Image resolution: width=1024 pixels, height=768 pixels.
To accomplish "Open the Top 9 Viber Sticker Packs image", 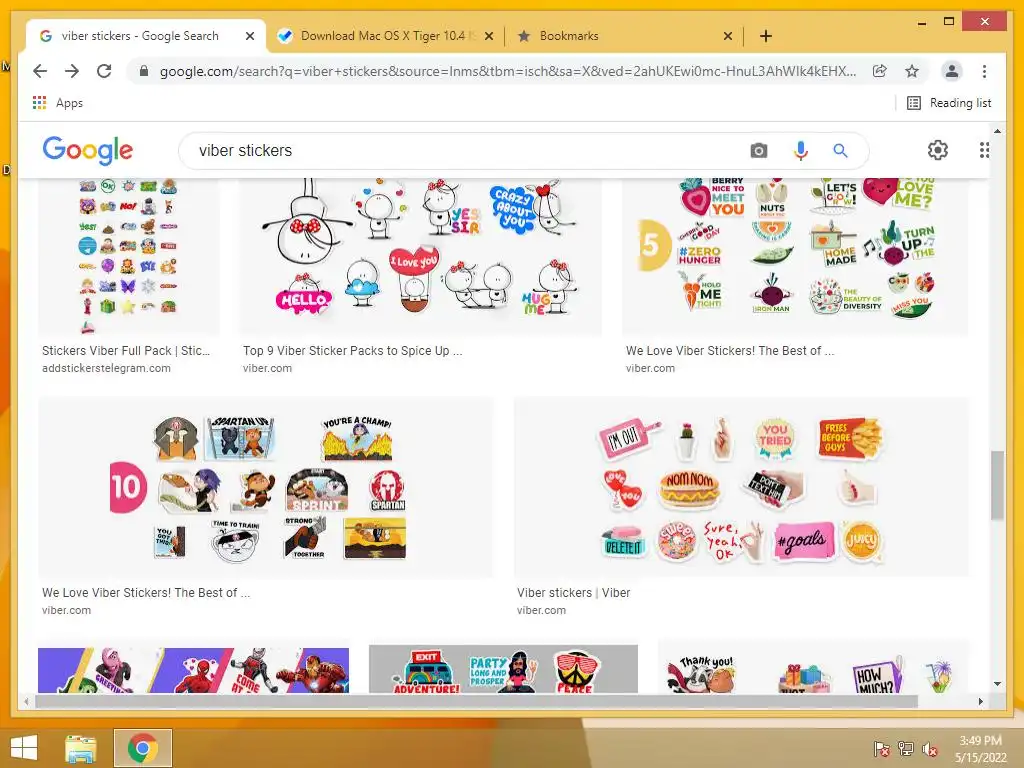I will click(x=420, y=257).
